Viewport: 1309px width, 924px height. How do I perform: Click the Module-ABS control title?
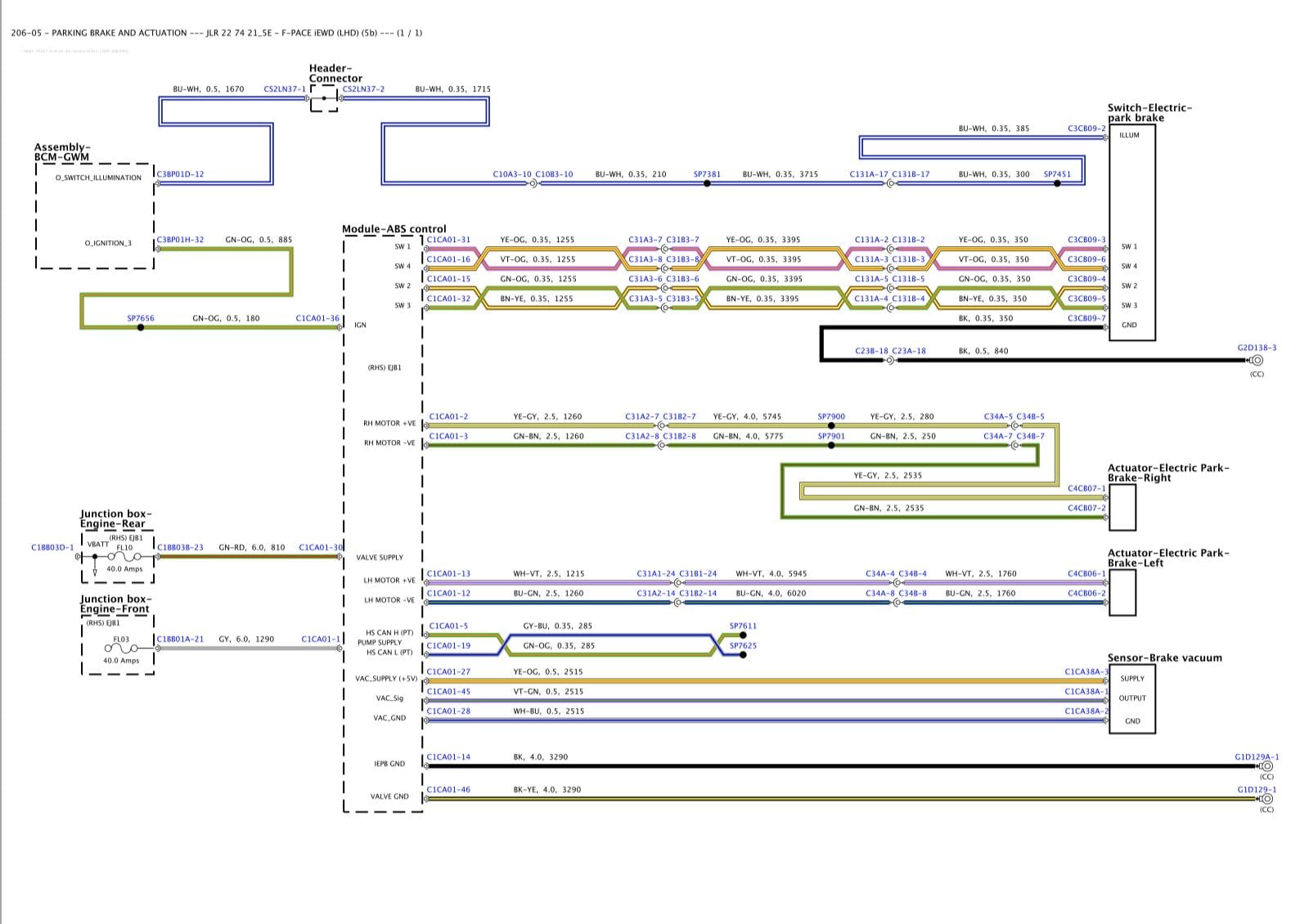click(x=394, y=229)
